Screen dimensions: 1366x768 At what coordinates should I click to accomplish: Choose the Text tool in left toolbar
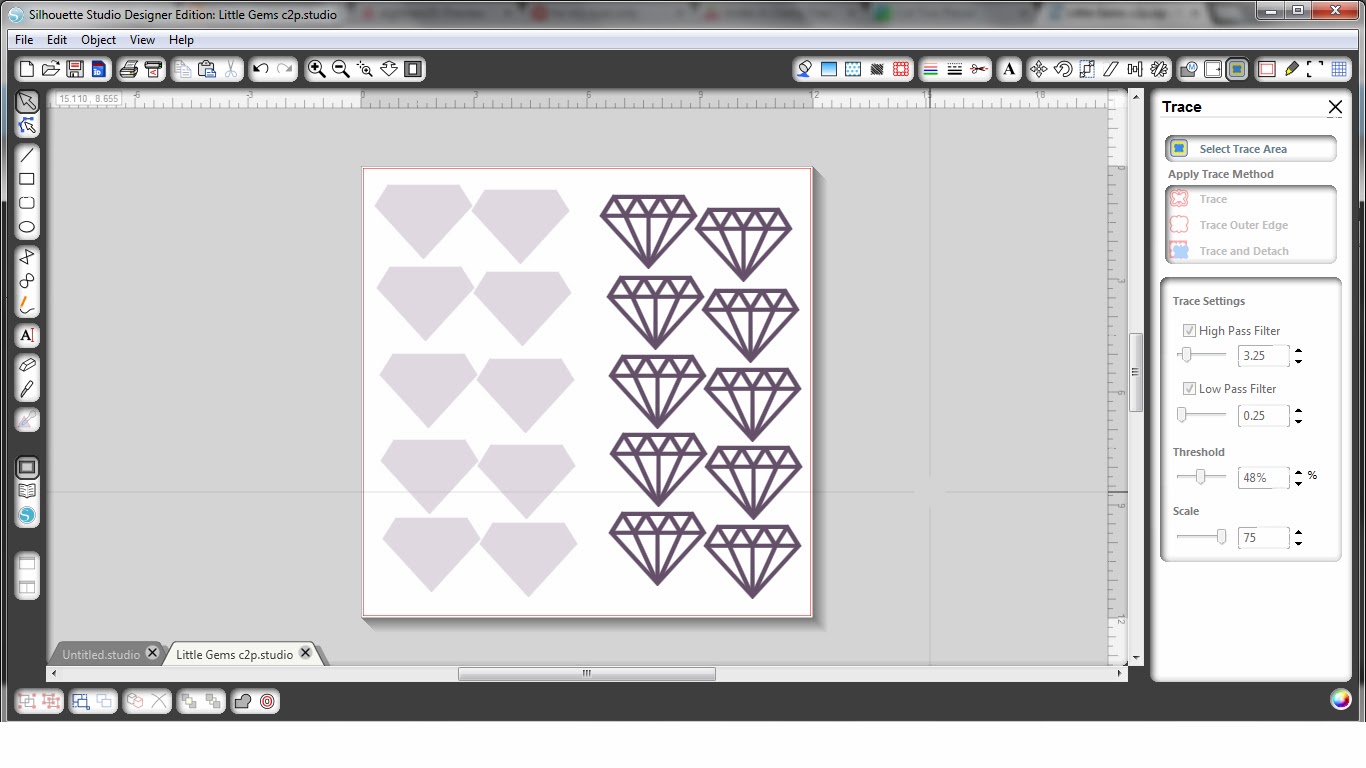point(27,335)
